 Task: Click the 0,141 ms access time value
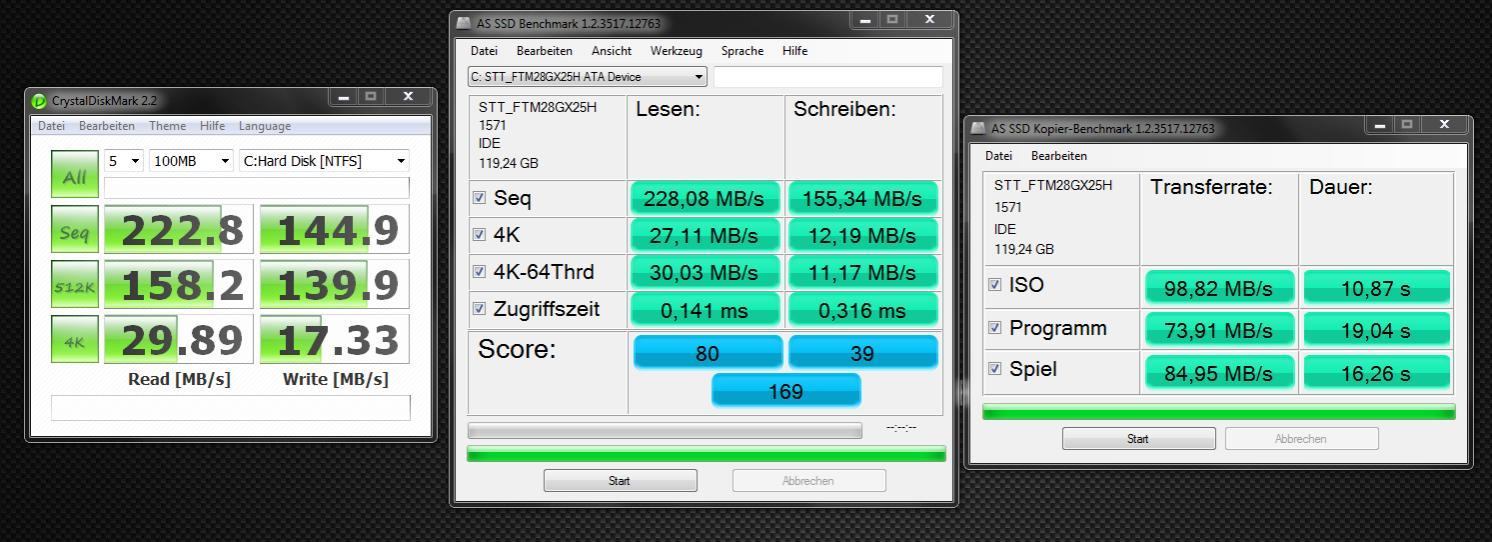coord(706,310)
